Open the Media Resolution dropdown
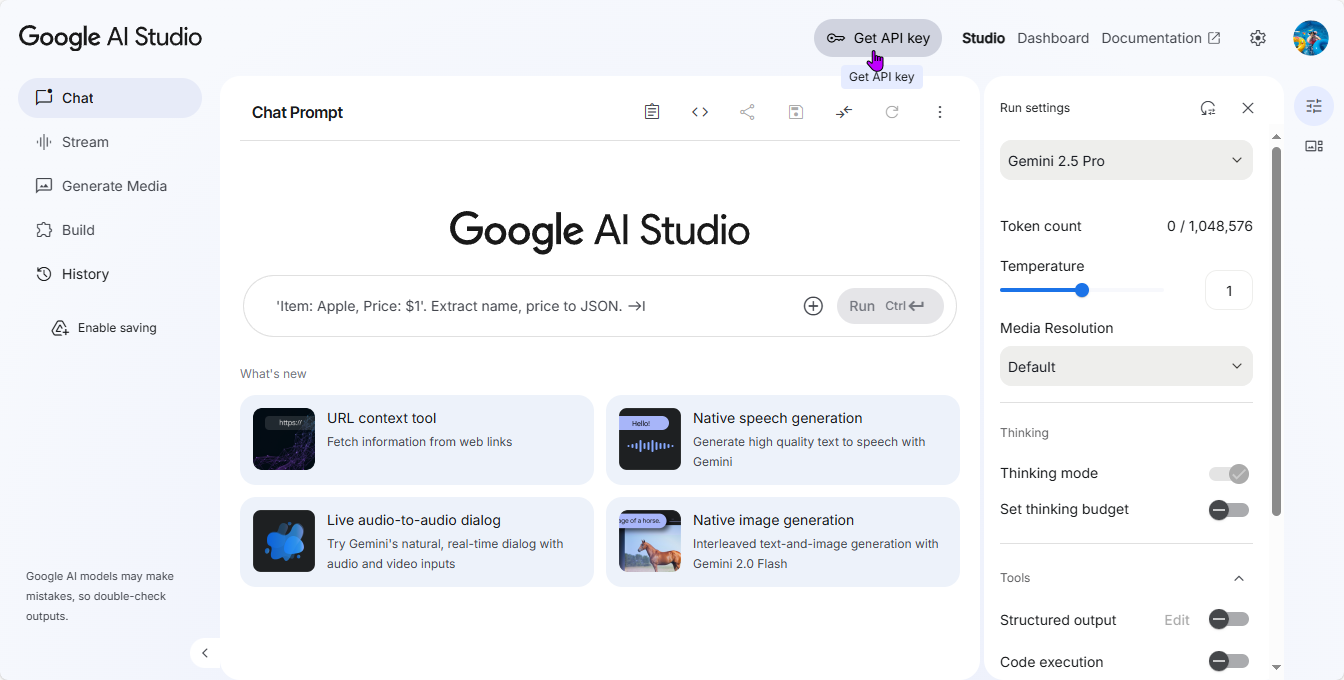Screen dimensions: 1344x680 1126,366
